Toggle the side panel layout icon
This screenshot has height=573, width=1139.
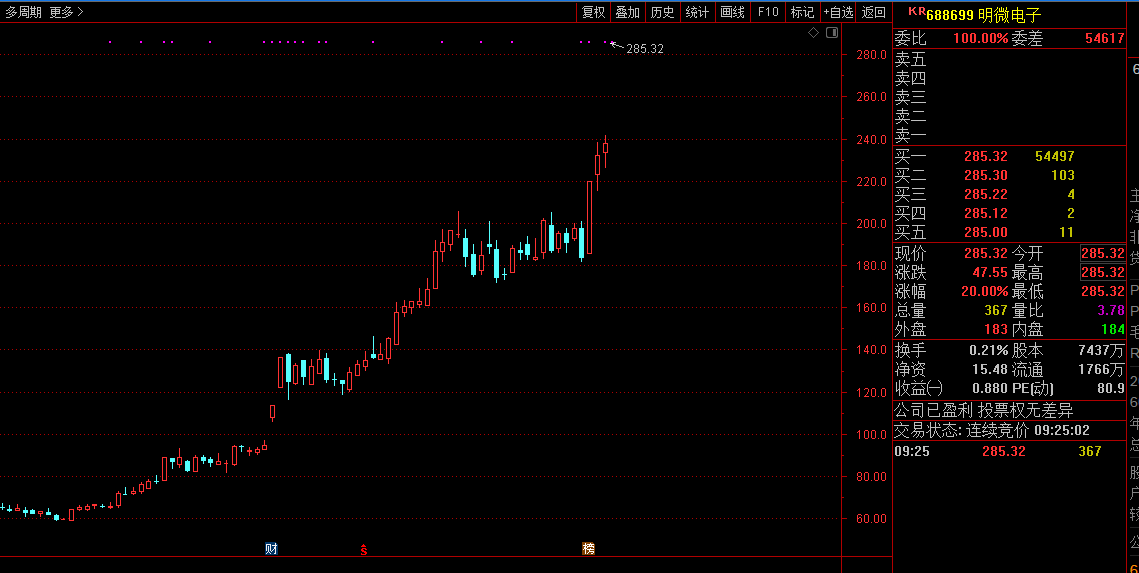tap(831, 32)
